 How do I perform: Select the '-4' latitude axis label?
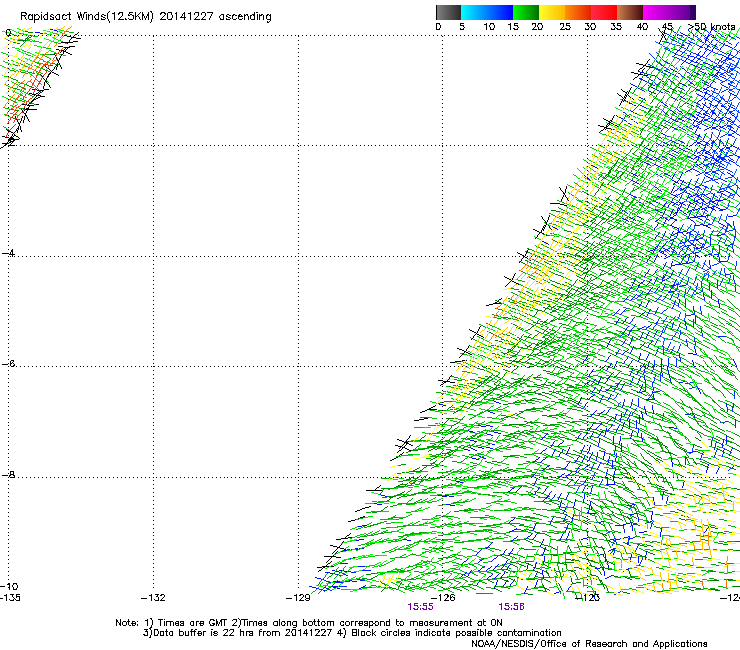pos(8,253)
